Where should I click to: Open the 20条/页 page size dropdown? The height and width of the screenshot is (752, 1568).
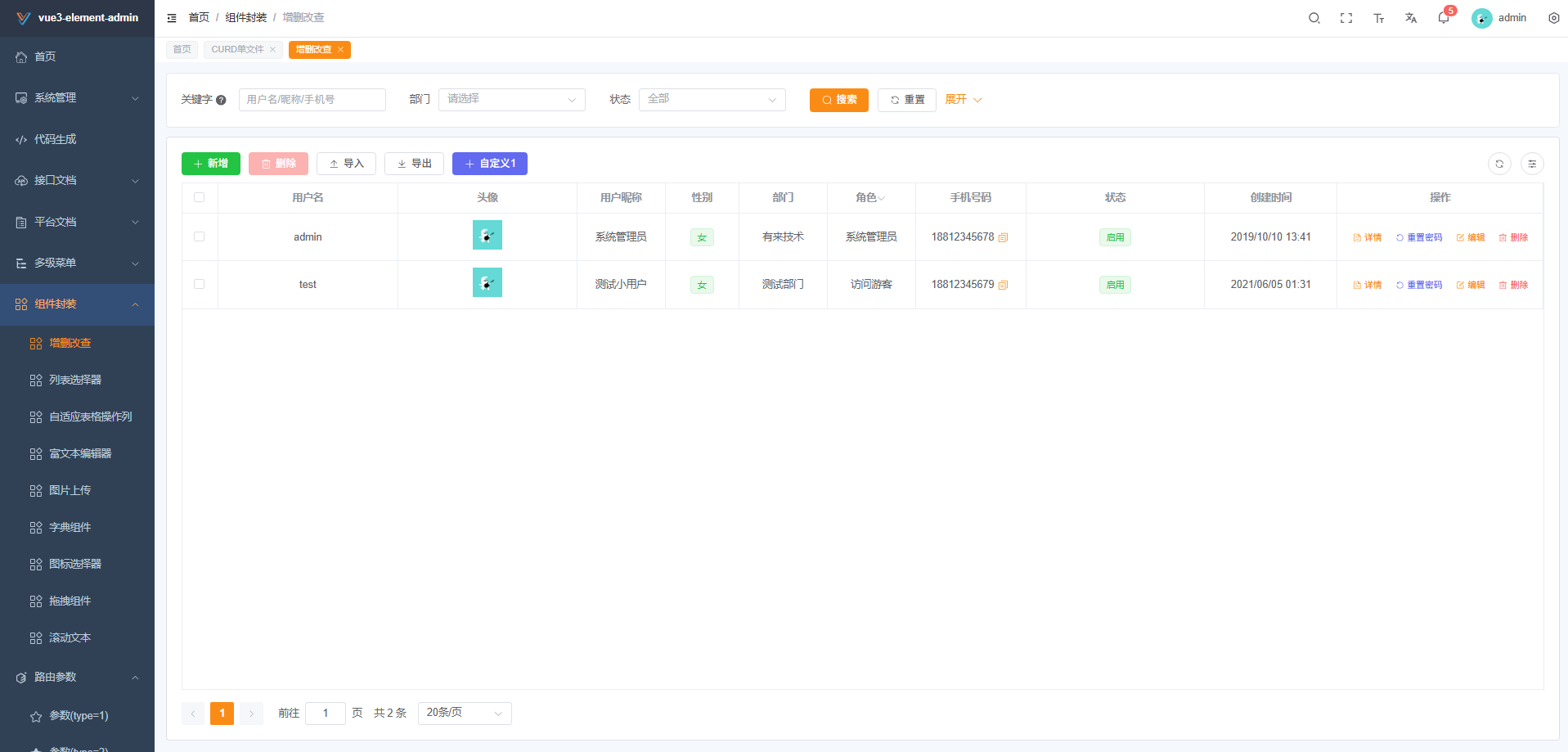pos(464,713)
